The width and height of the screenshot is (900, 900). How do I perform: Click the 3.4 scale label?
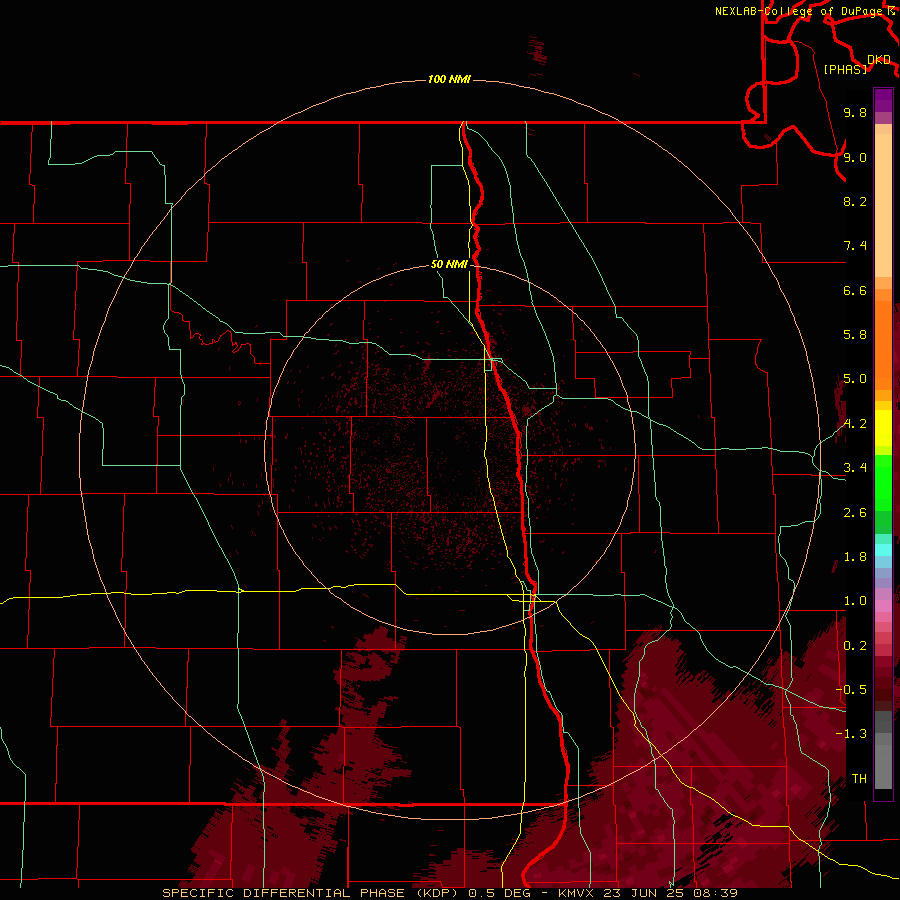click(855, 468)
